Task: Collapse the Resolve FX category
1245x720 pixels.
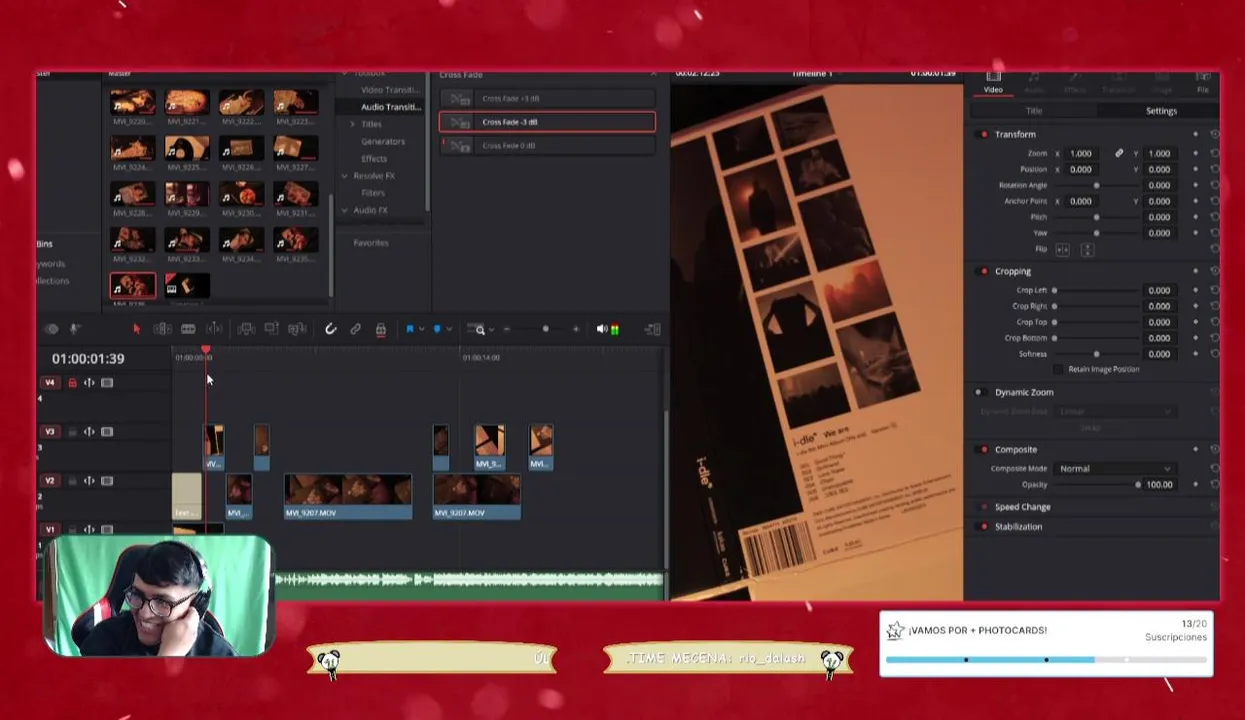Action: [345, 176]
